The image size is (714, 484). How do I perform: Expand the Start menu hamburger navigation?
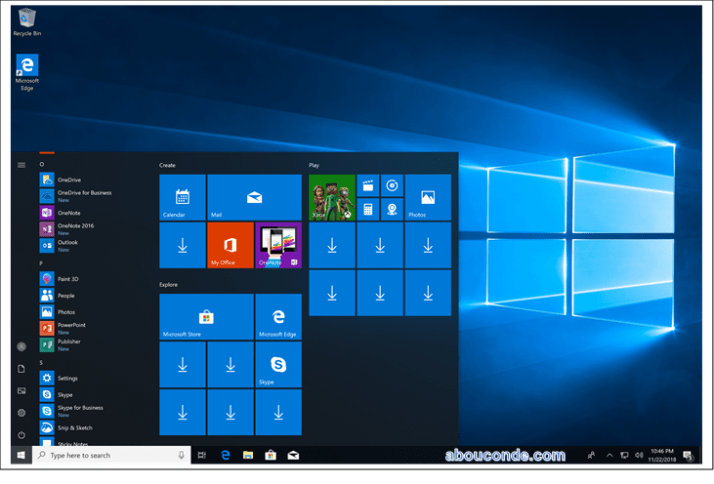pyautogui.click(x=21, y=165)
